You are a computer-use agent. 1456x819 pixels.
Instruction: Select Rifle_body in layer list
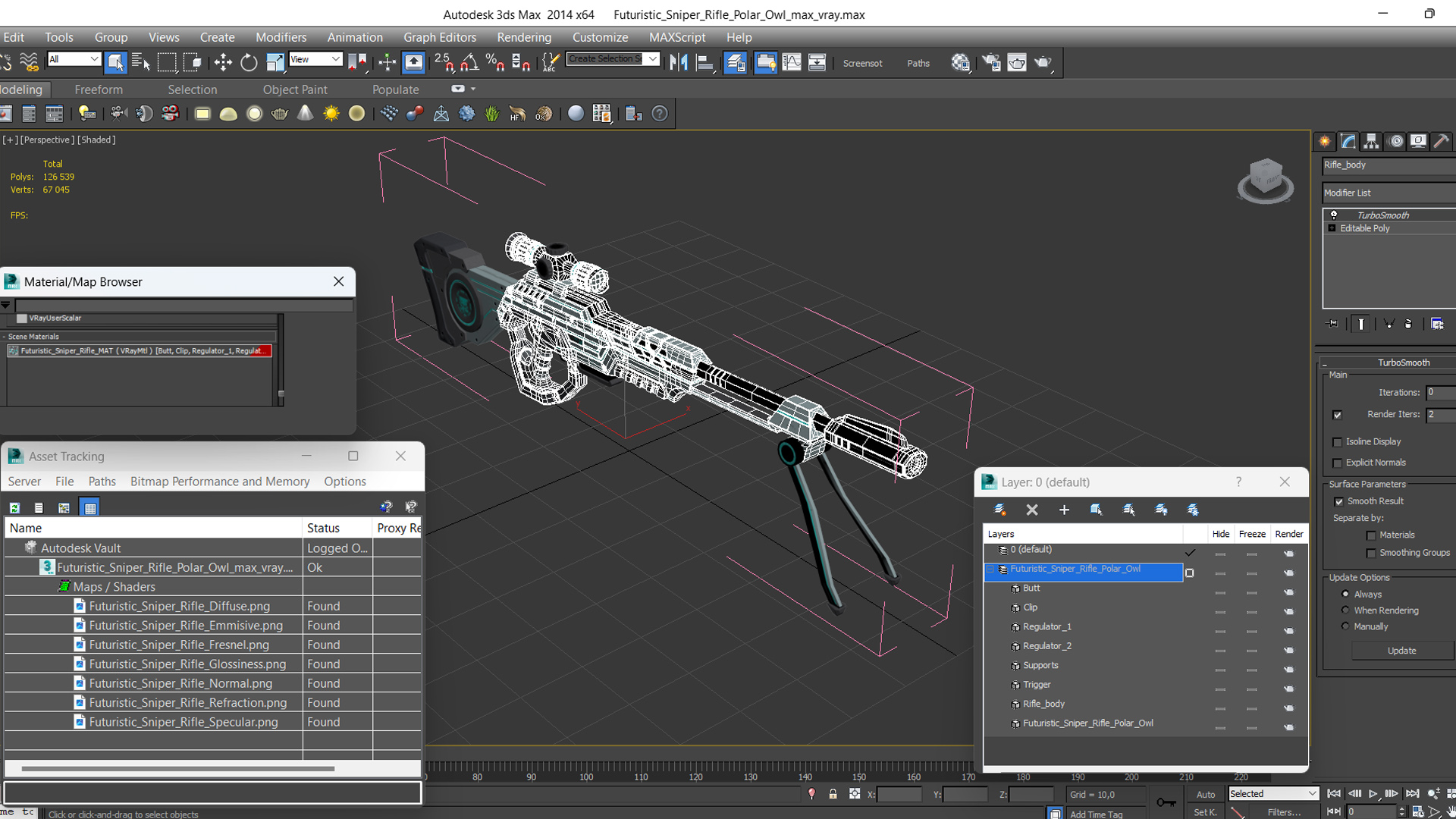coord(1043,704)
